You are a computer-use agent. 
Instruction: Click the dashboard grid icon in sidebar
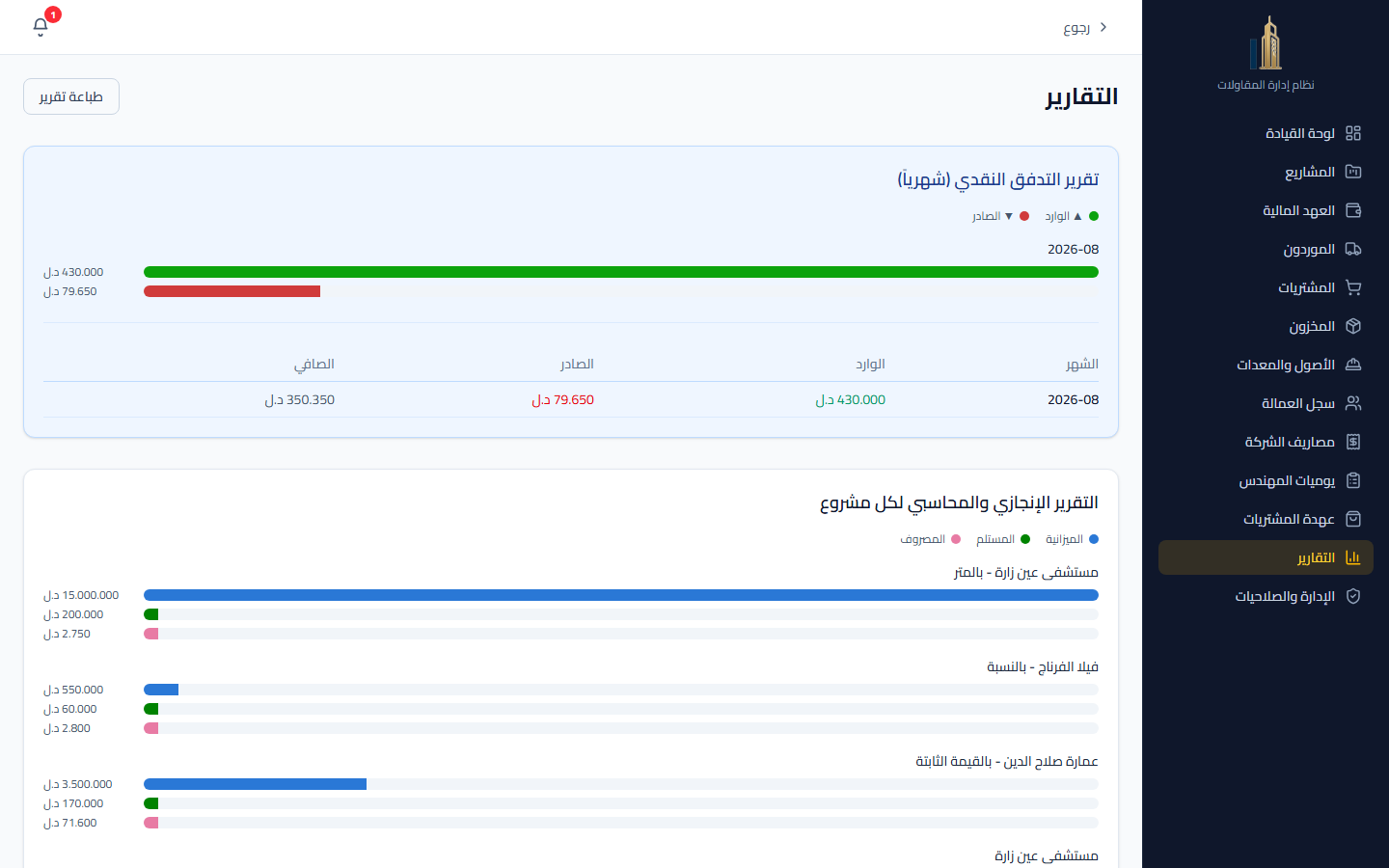pyautogui.click(x=1353, y=133)
